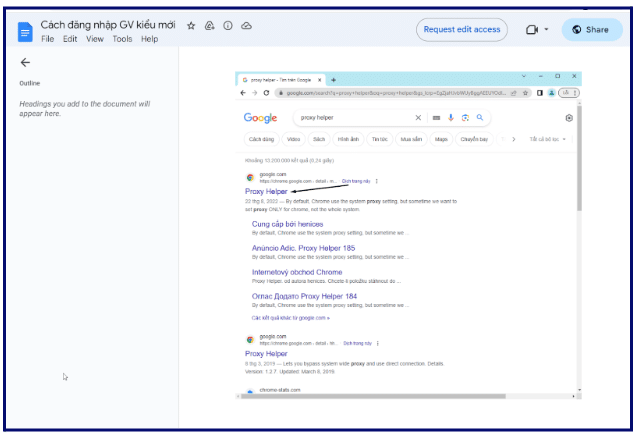Click Các kết quả khác từ google.com link
The image size is (638, 436).
291,318
